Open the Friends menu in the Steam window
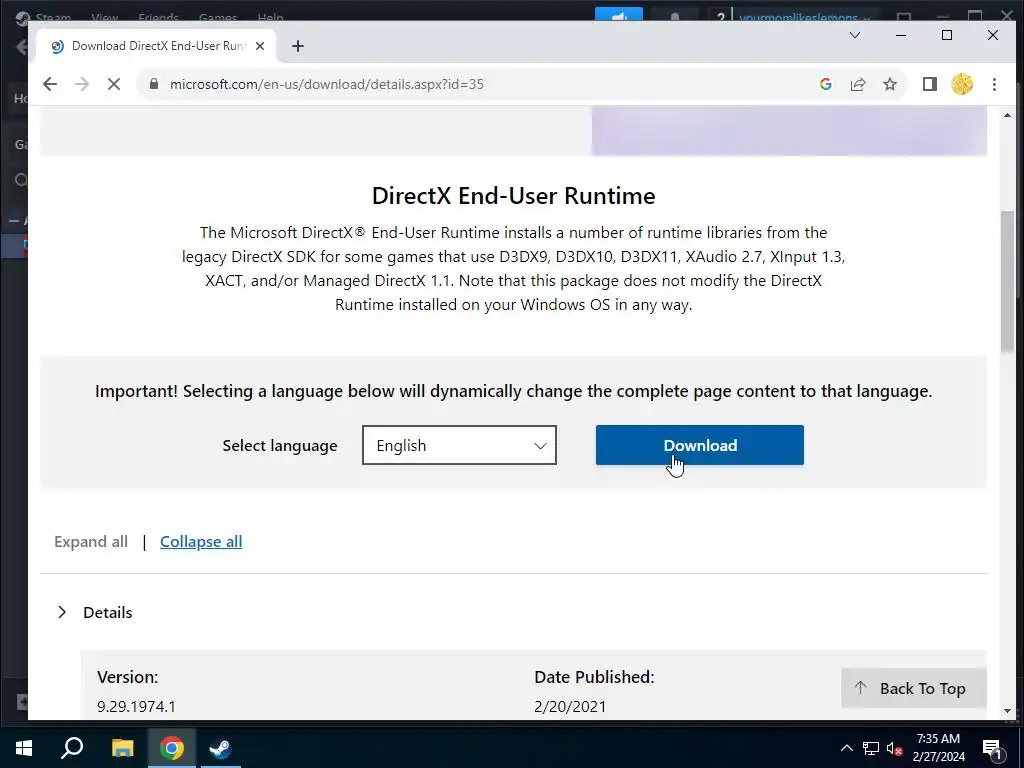This screenshot has height=768, width=1024. point(159,17)
